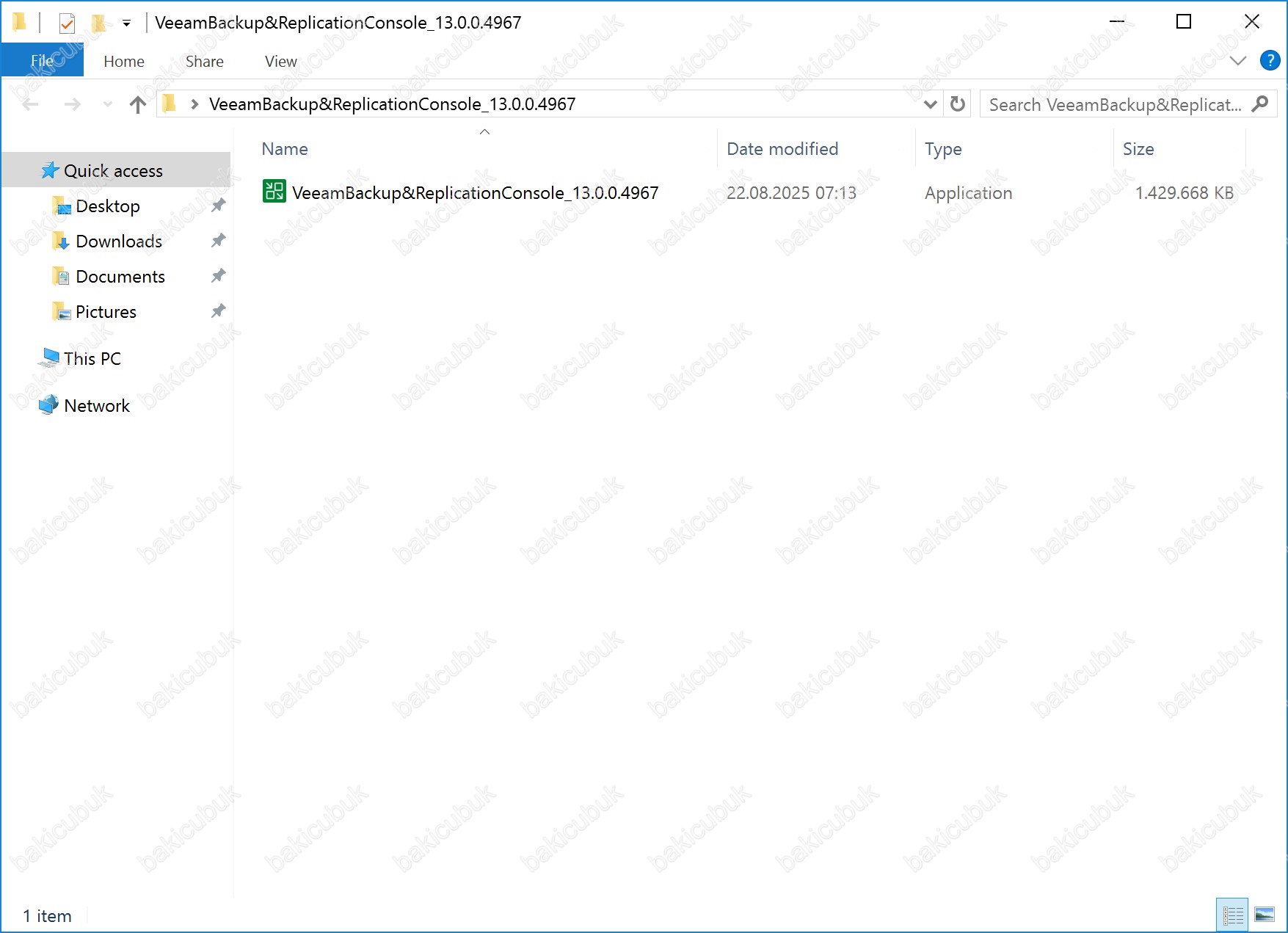Viewport: 1288px width, 933px height.
Task: Maximize the Explorer window
Action: 1183,22
